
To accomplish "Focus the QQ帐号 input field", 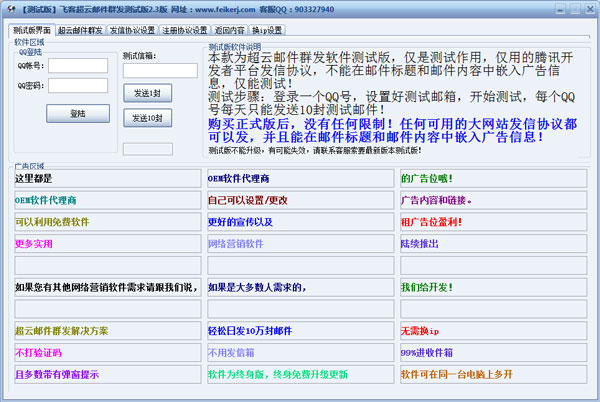I will pos(78,66).
